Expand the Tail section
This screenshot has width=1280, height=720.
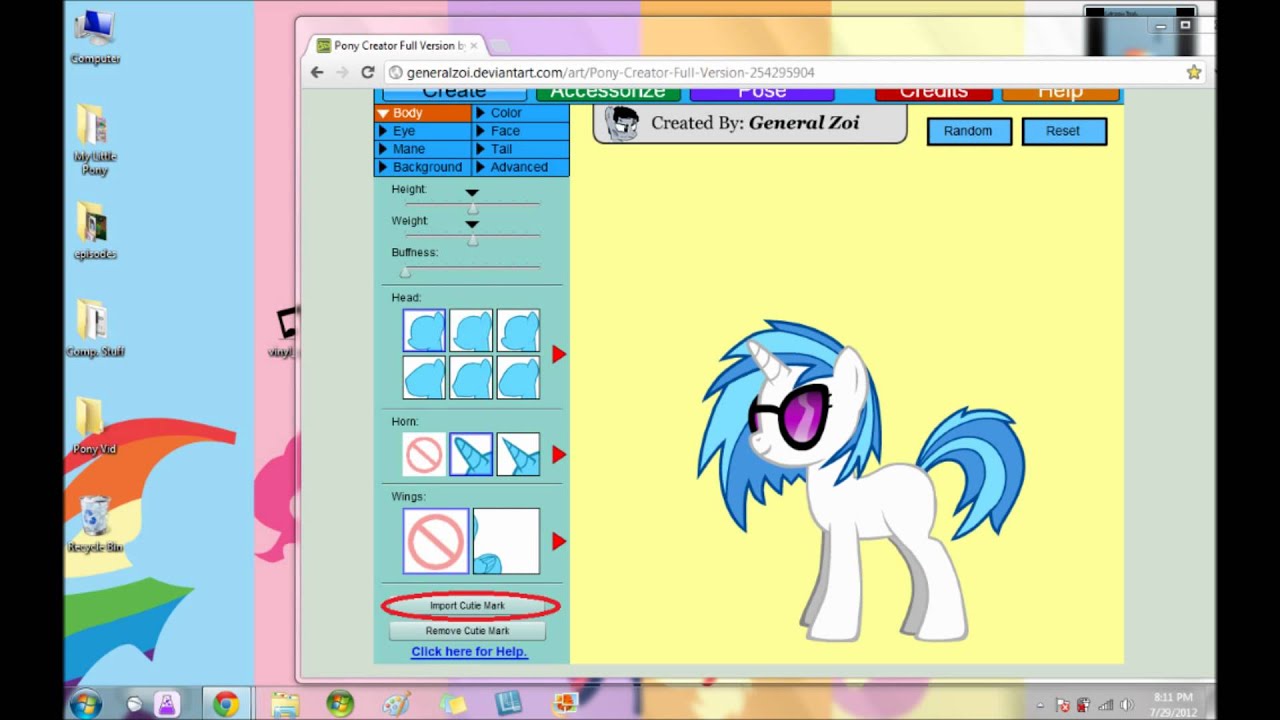[520, 149]
